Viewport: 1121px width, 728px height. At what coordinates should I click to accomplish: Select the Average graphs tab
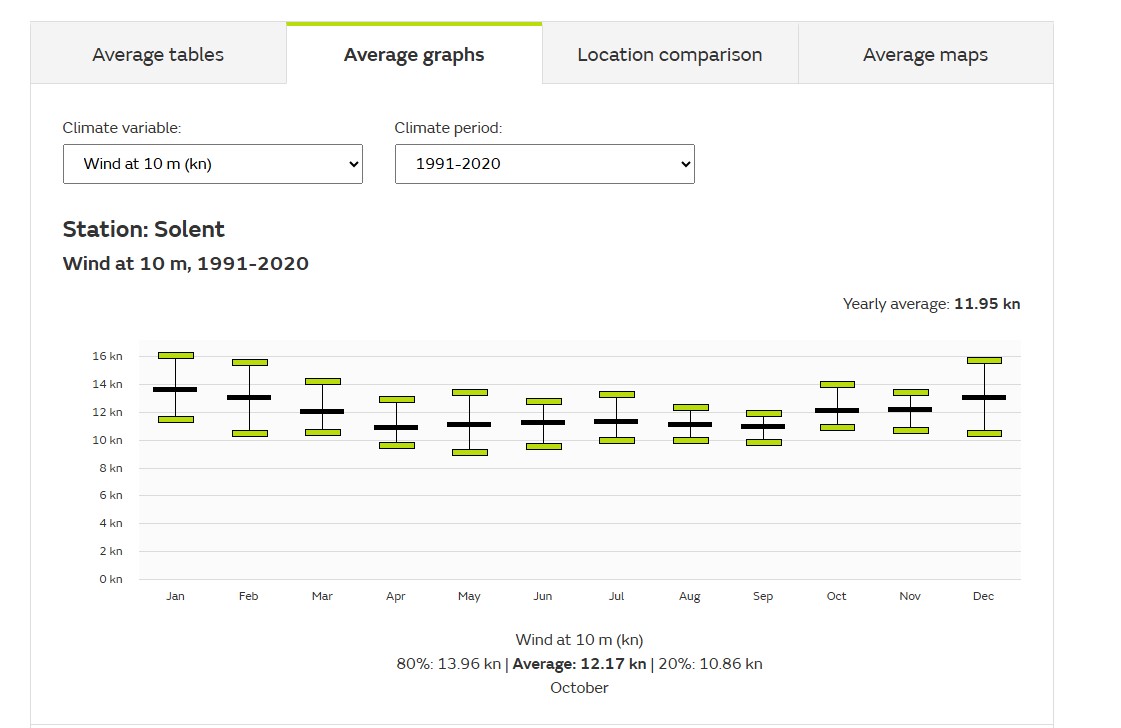[x=414, y=55]
